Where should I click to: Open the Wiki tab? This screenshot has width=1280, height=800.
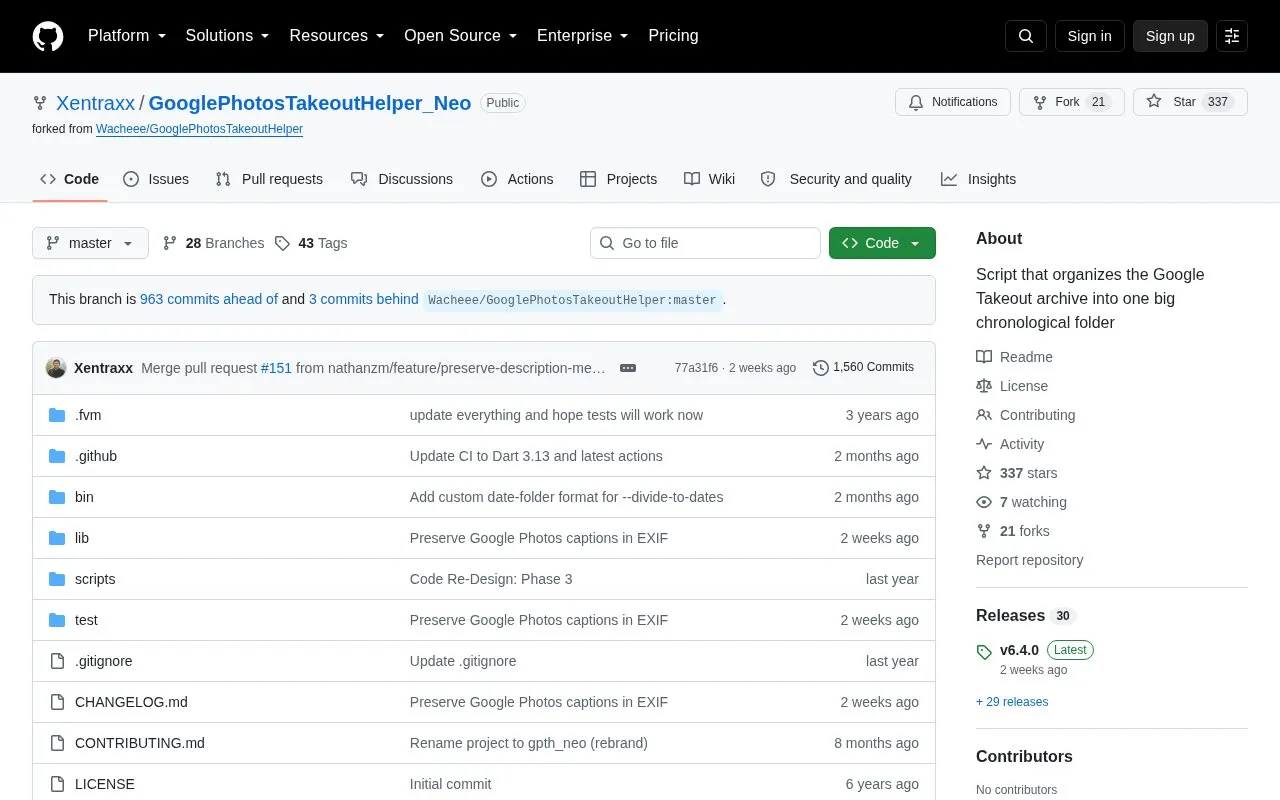710,179
